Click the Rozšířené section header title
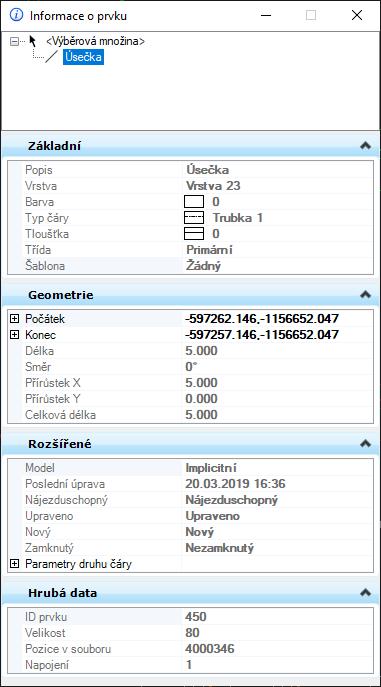This screenshot has width=381, height=687. point(60,444)
